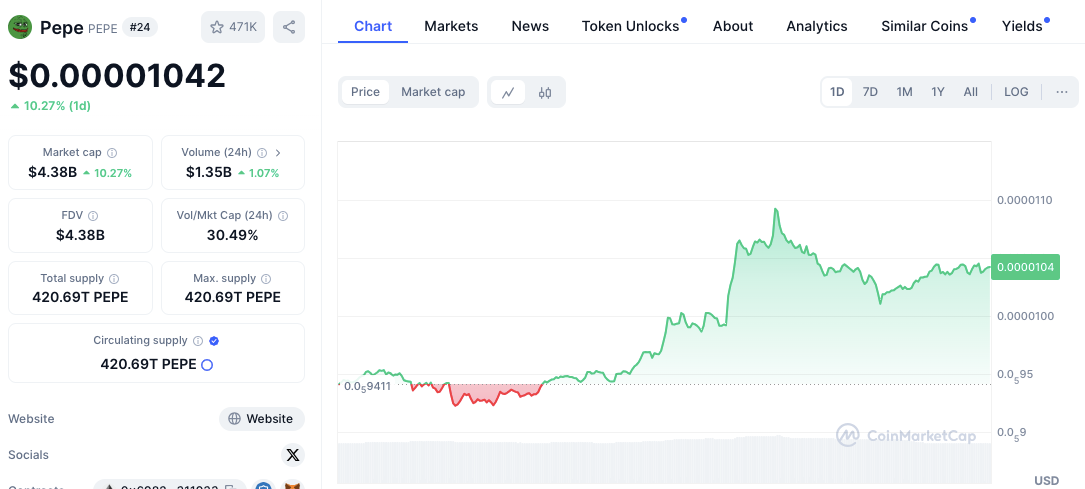Add Pepe to watchlist via star button
This screenshot has width=1085, height=489.
point(232,27)
